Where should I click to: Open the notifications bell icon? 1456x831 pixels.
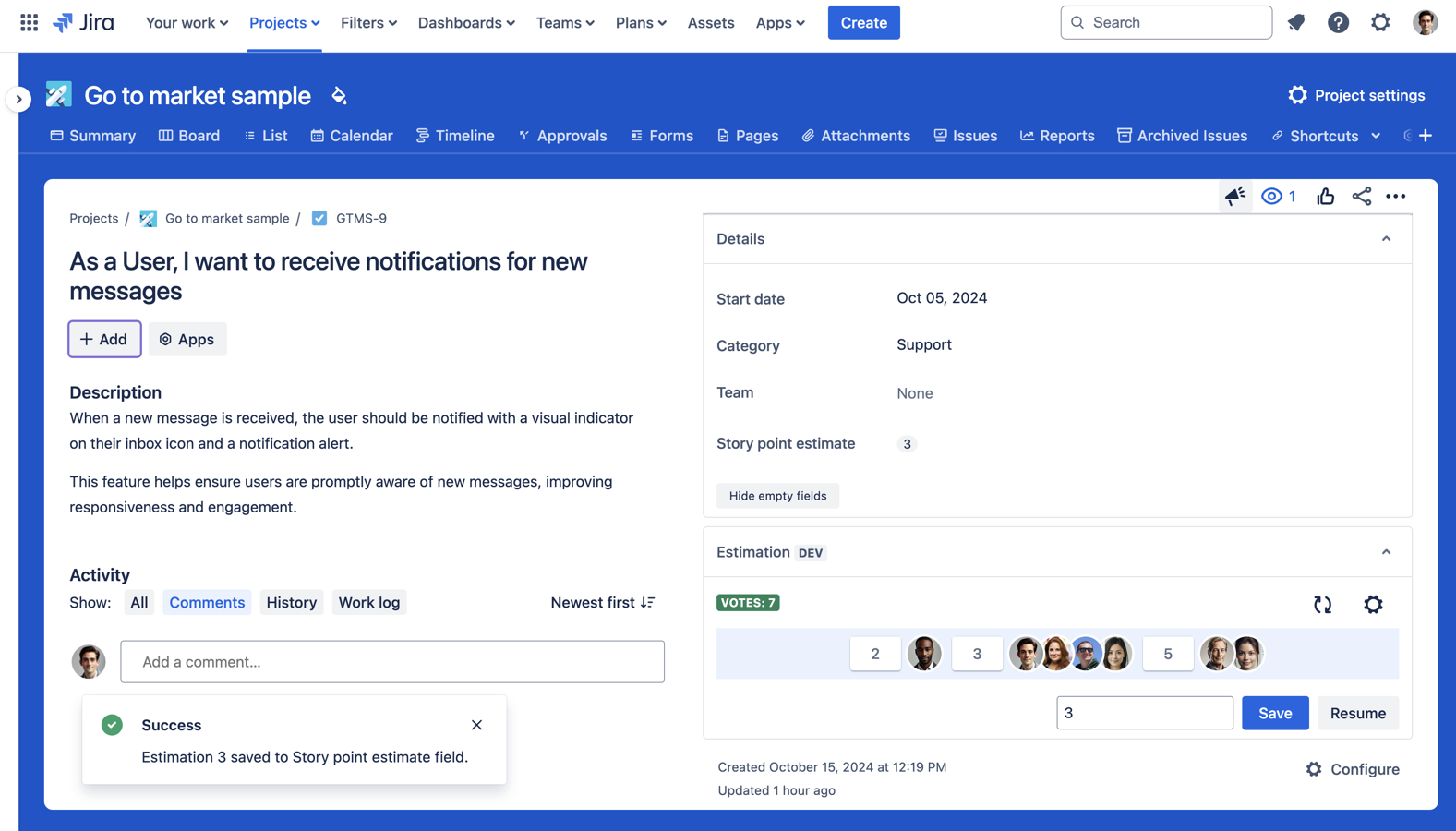pyautogui.click(x=1296, y=22)
